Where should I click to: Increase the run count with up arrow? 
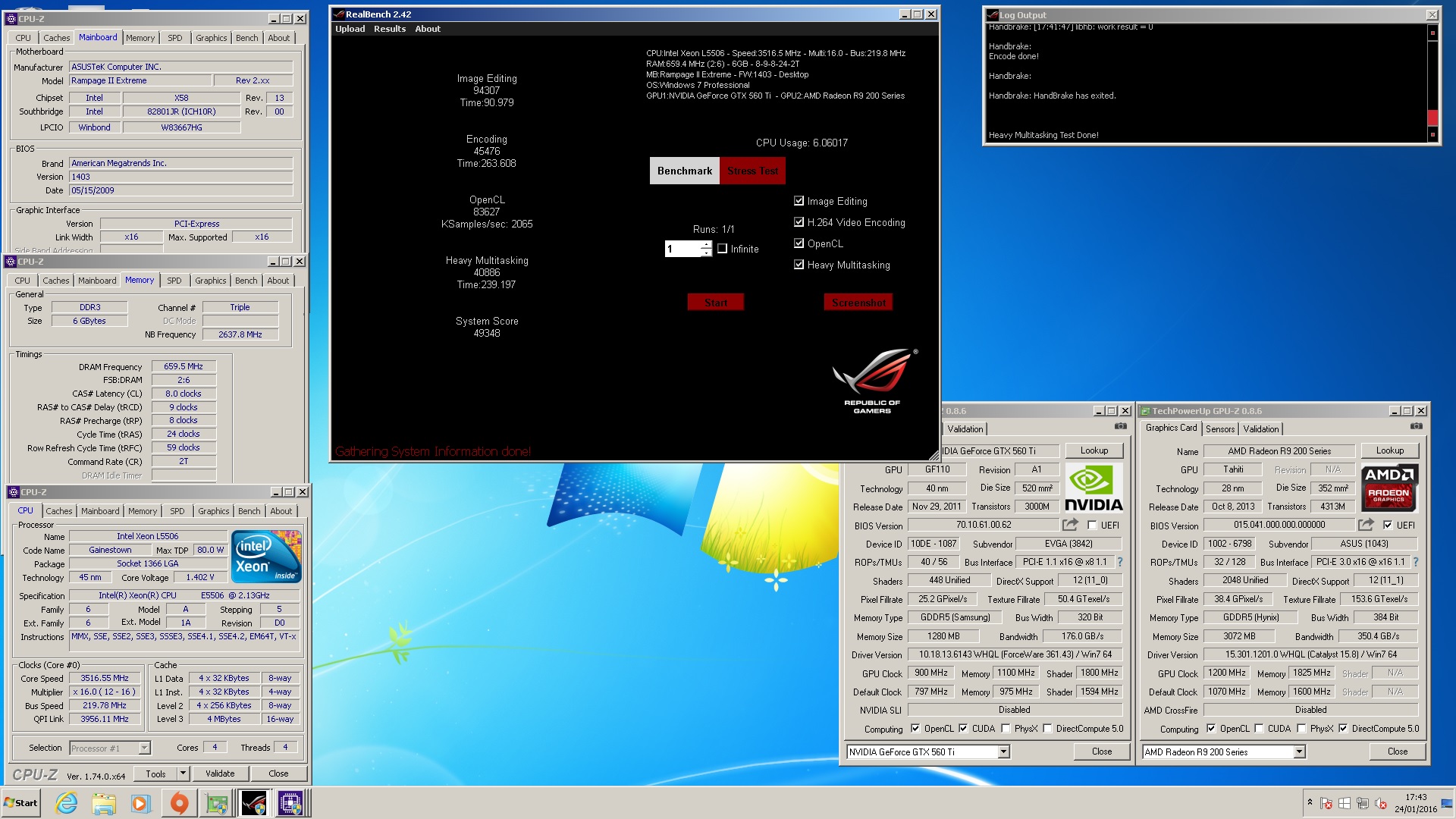pyautogui.click(x=707, y=244)
